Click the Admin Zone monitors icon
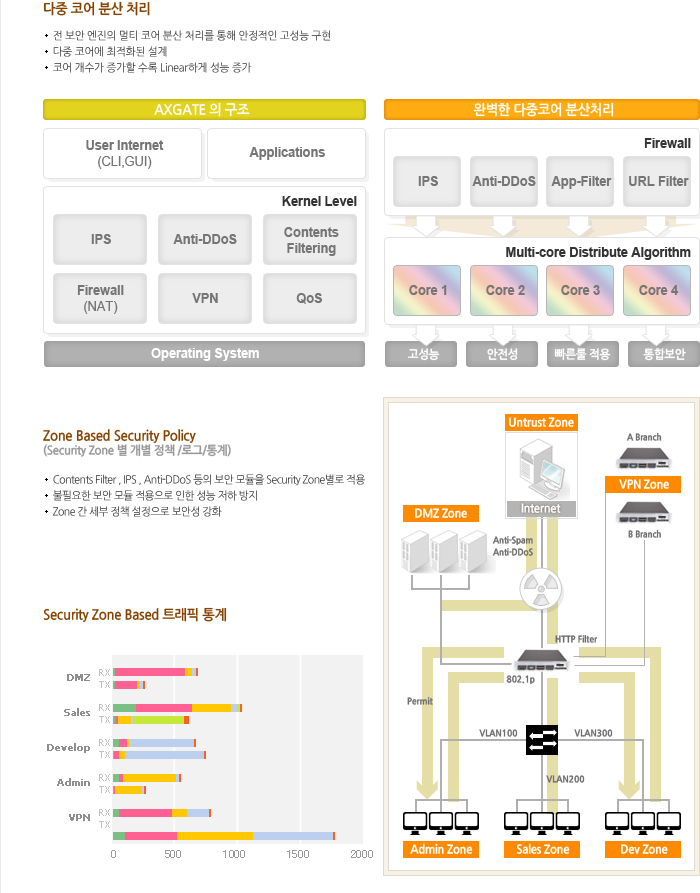This screenshot has height=893, width=700. (x=441, y=822)
